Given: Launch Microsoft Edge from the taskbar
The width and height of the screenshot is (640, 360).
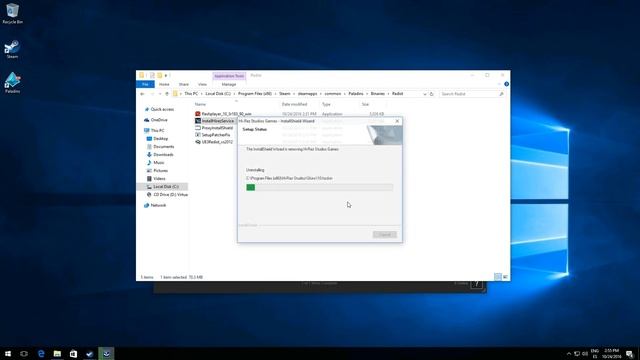Looking at the screenshot, I should pyautogui.click(x=41, y=353).
